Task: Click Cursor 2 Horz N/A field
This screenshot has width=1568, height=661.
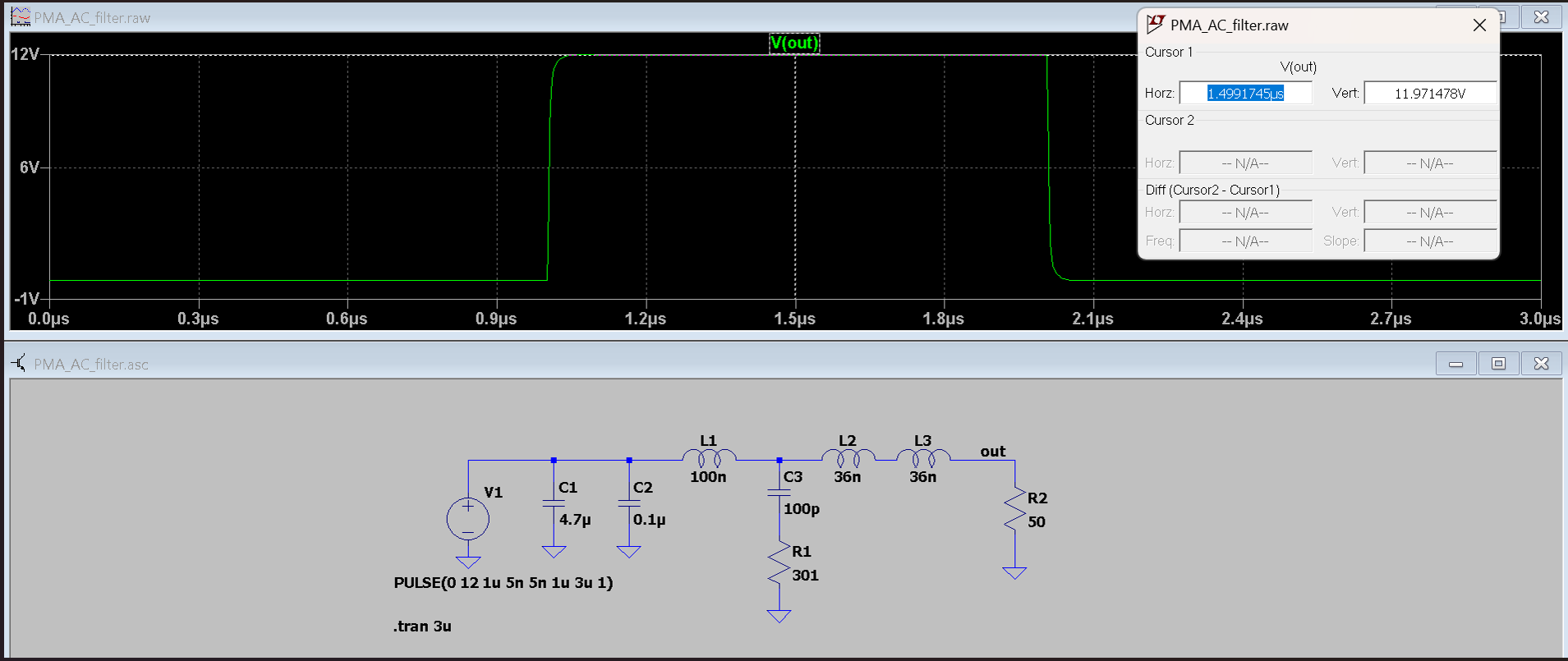Action: [1245, 163]
